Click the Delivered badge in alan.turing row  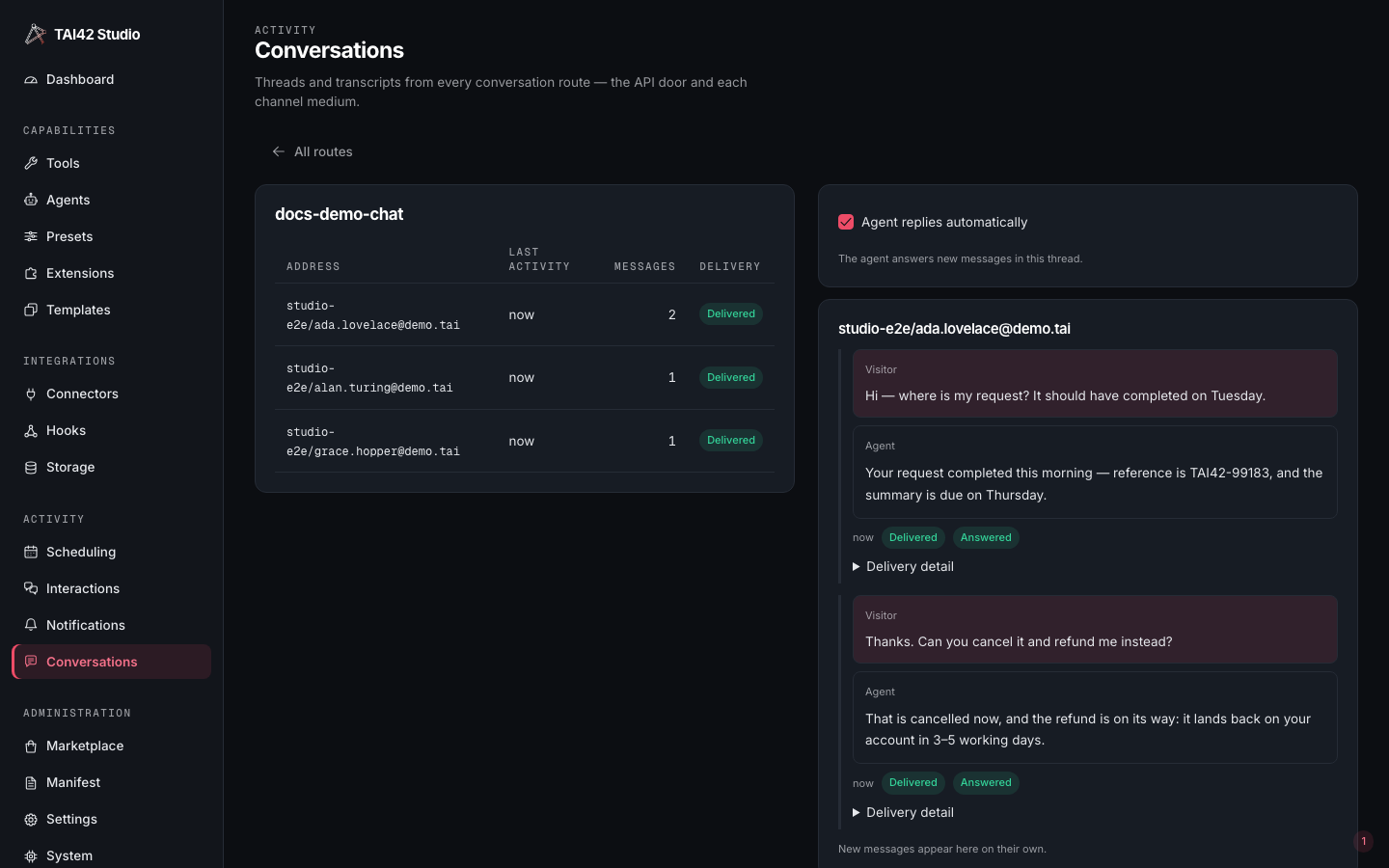tap(731, 378)
